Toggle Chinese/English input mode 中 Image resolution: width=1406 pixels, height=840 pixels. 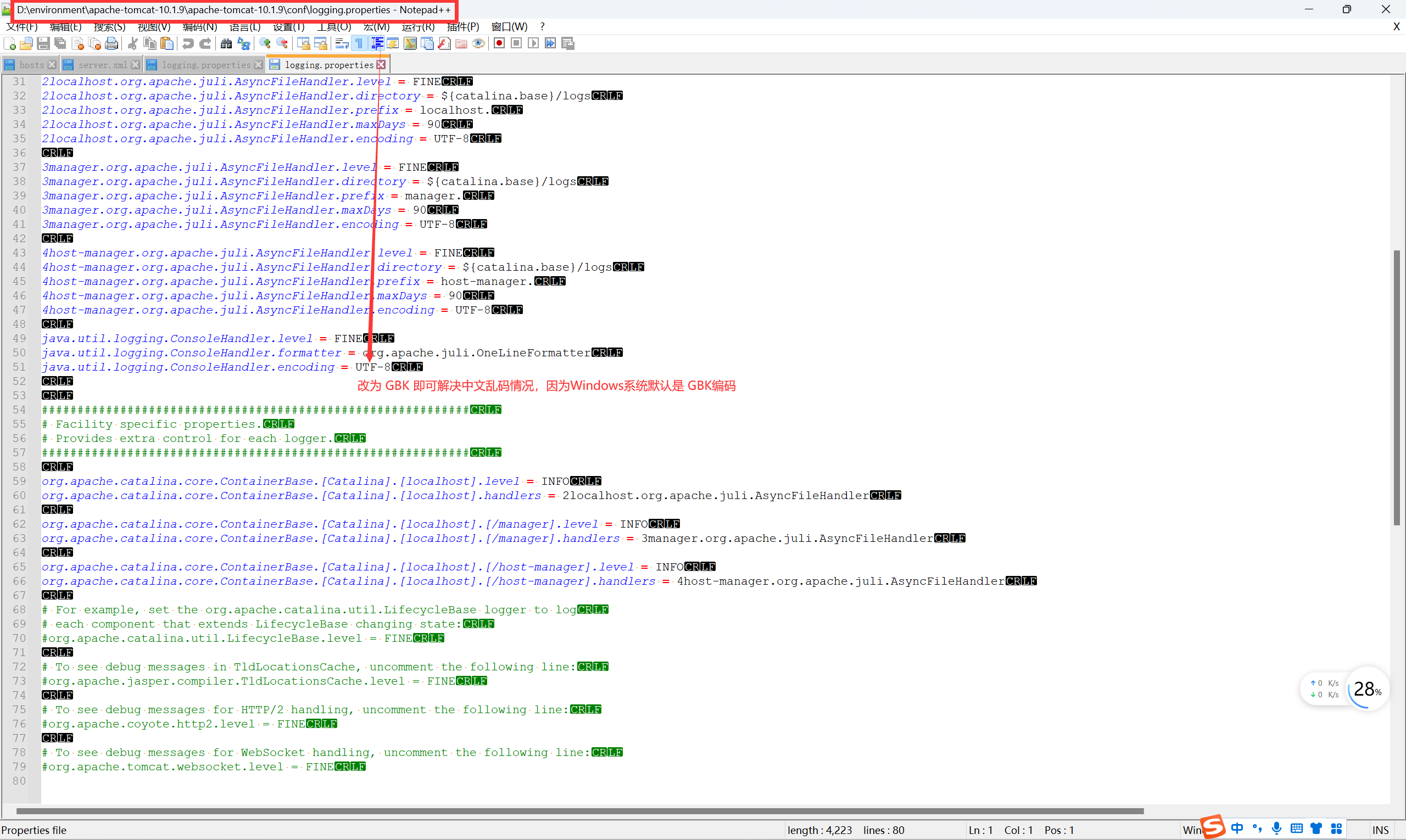(x=1237, y=828)
